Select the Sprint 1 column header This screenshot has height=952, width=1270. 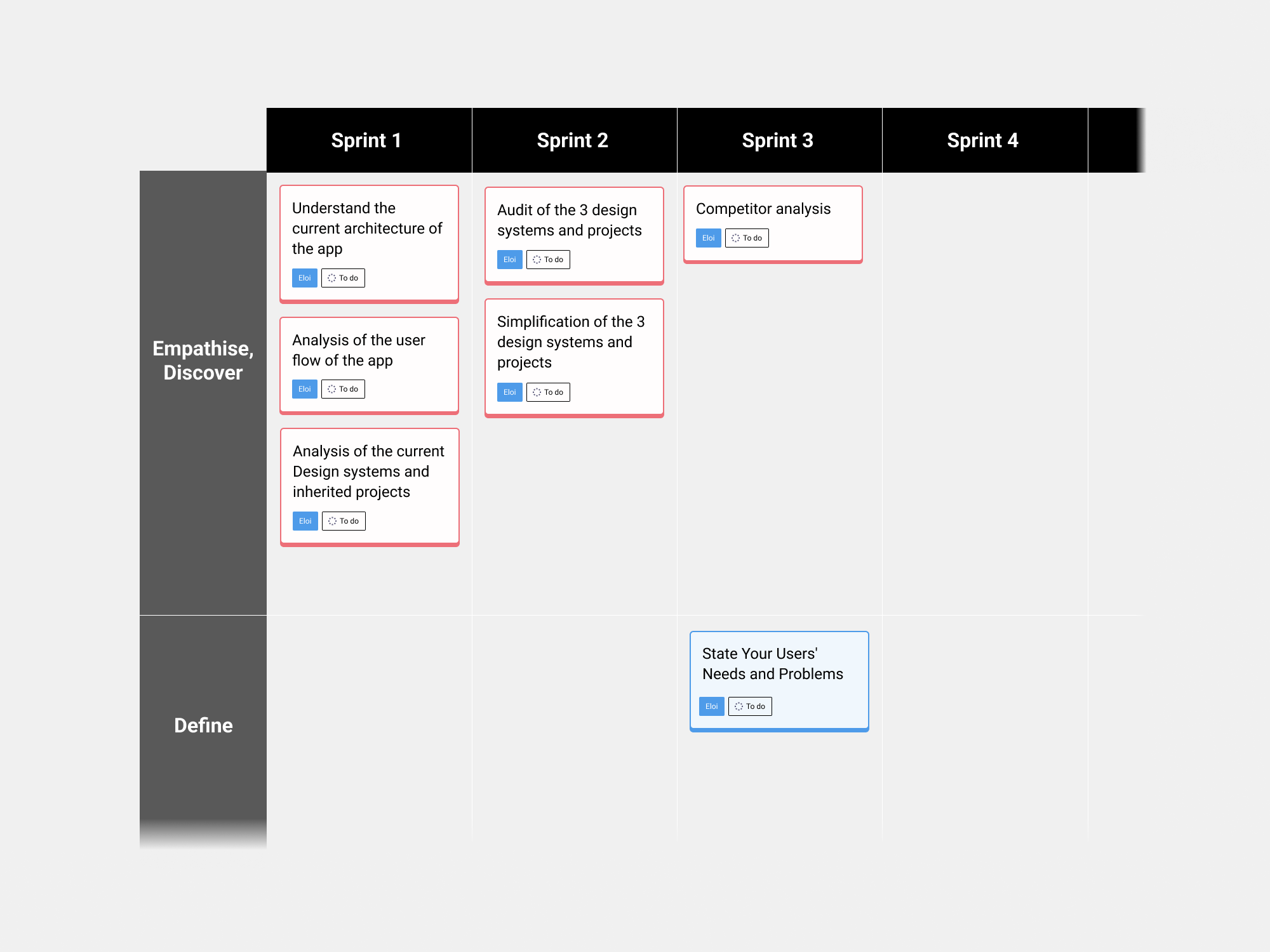(x=366, y=140)
